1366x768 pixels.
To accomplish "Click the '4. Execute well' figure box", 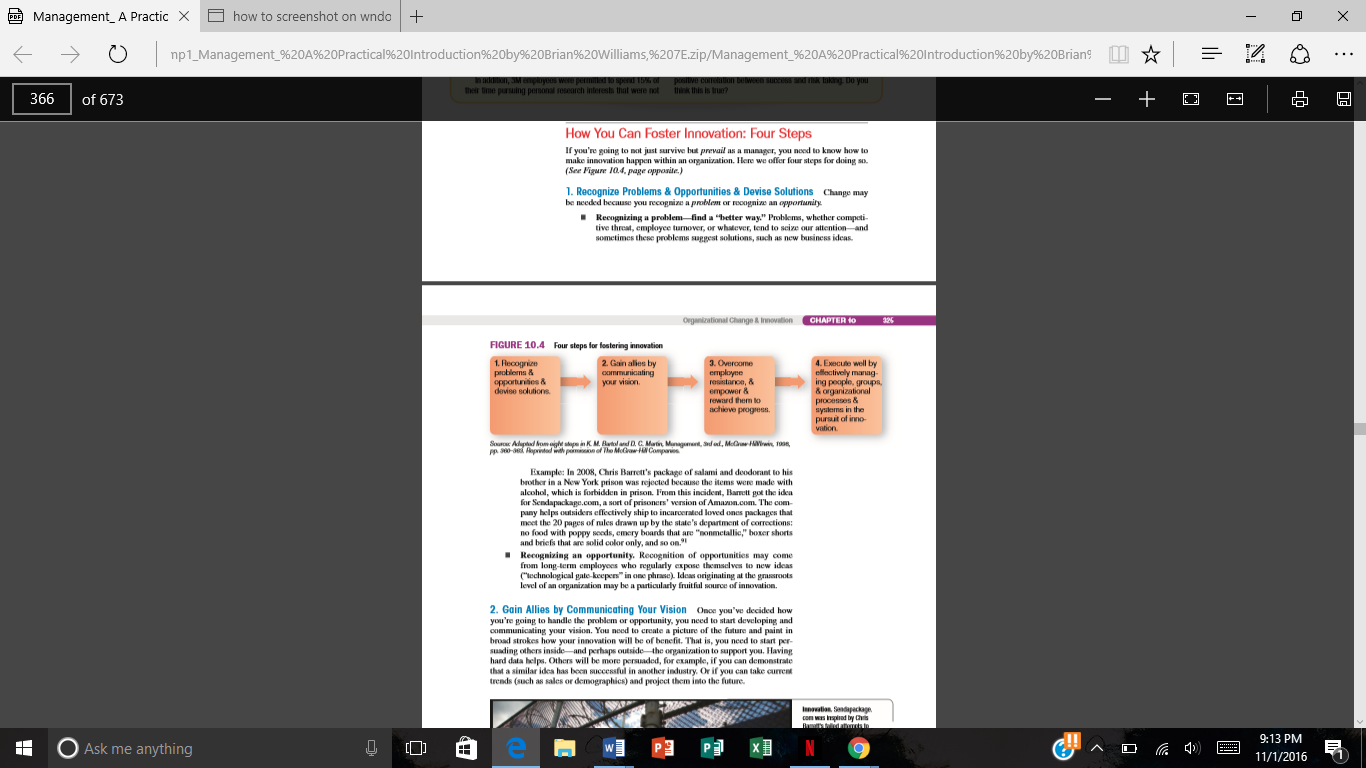I will [847, 395].
